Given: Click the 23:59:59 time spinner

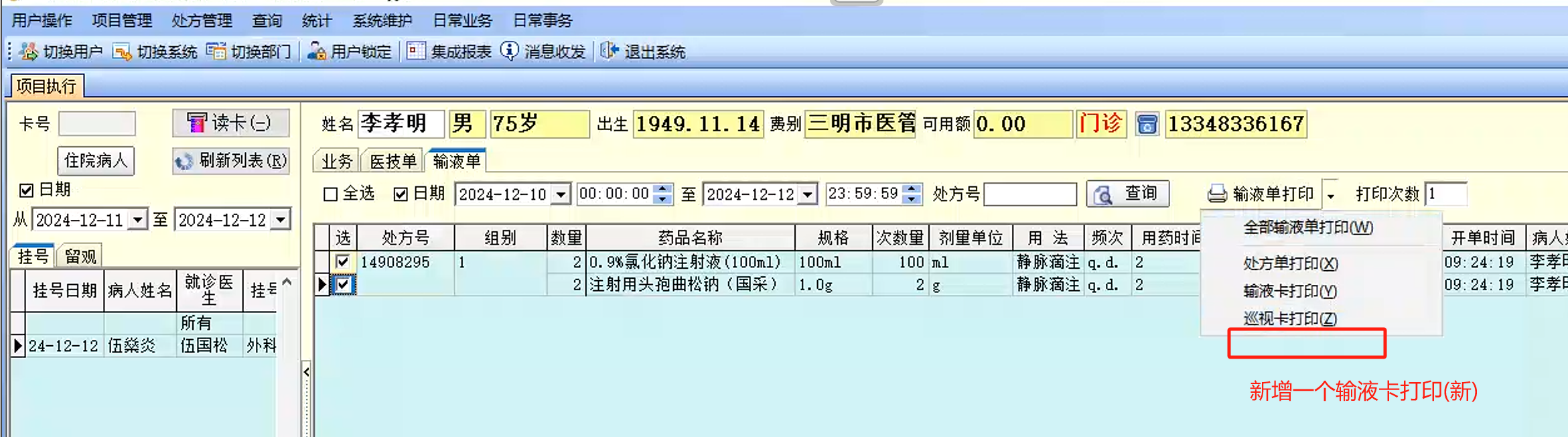Looking at the screenshot, I should tap(911, 194).
